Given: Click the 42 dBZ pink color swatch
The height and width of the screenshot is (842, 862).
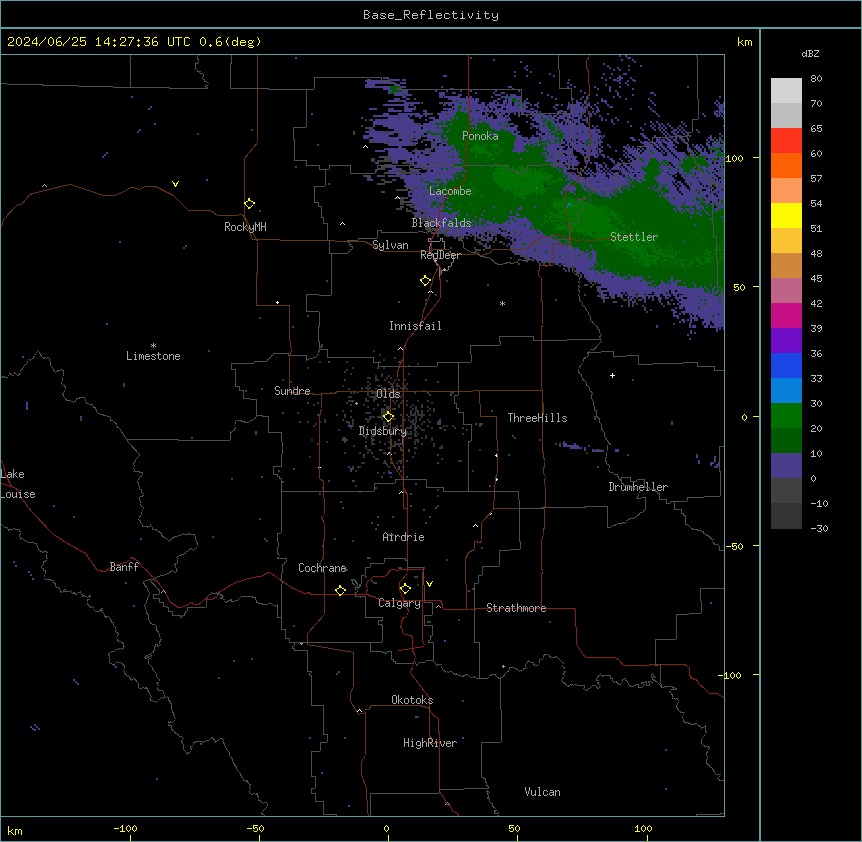Looking at the screenshot, I should (786, 290).
